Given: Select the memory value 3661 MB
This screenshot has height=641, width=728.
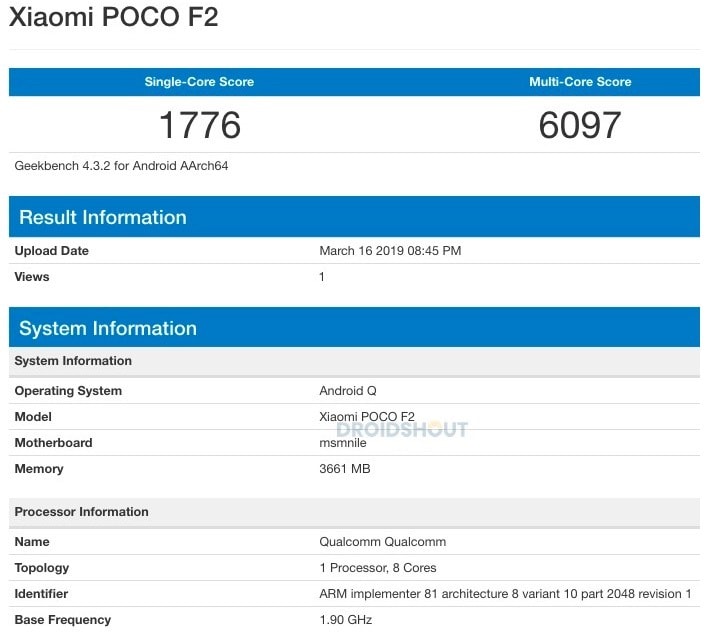Looking at the screenshot, I should click(344, 469).
